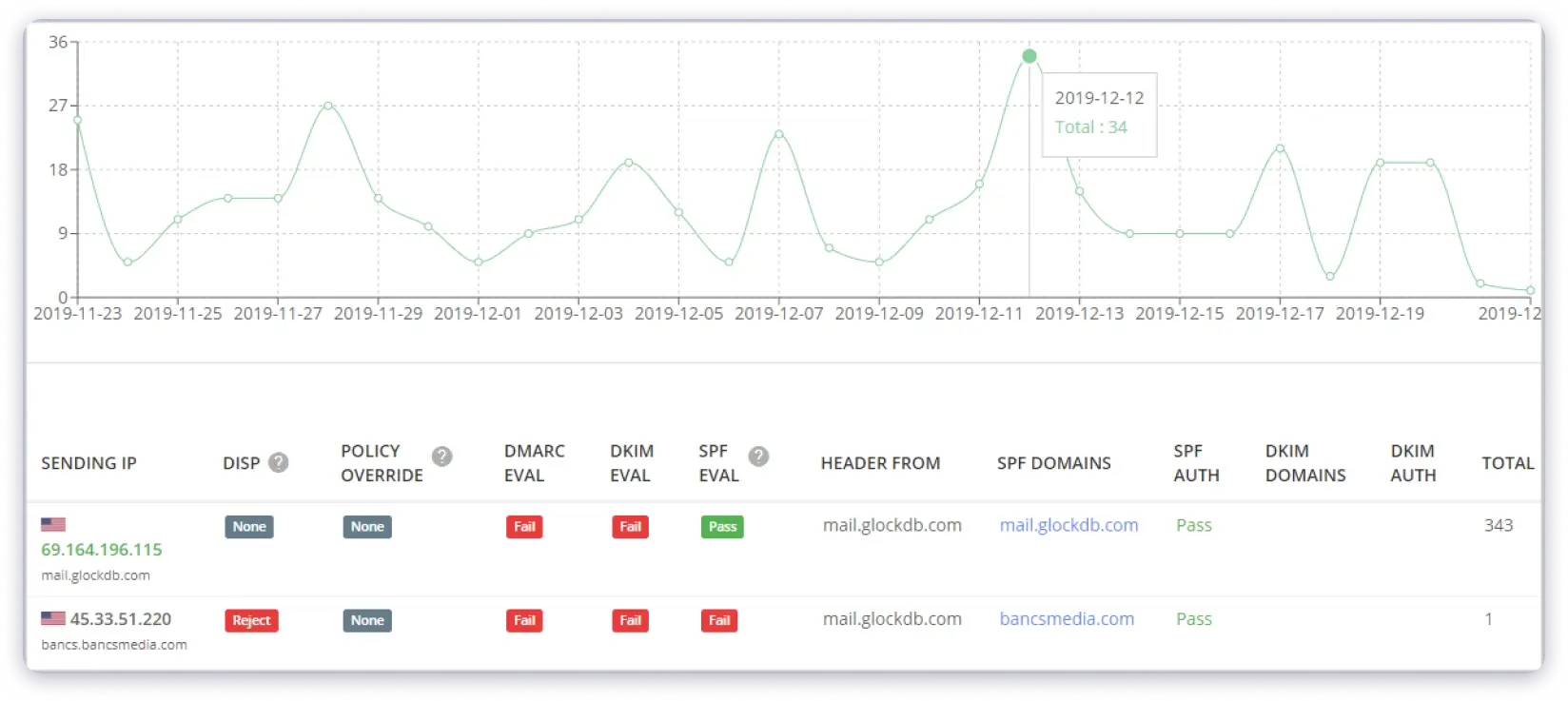Click the Reject disposition badge
The image size is (1568, 701).
(x=251, y=621)
